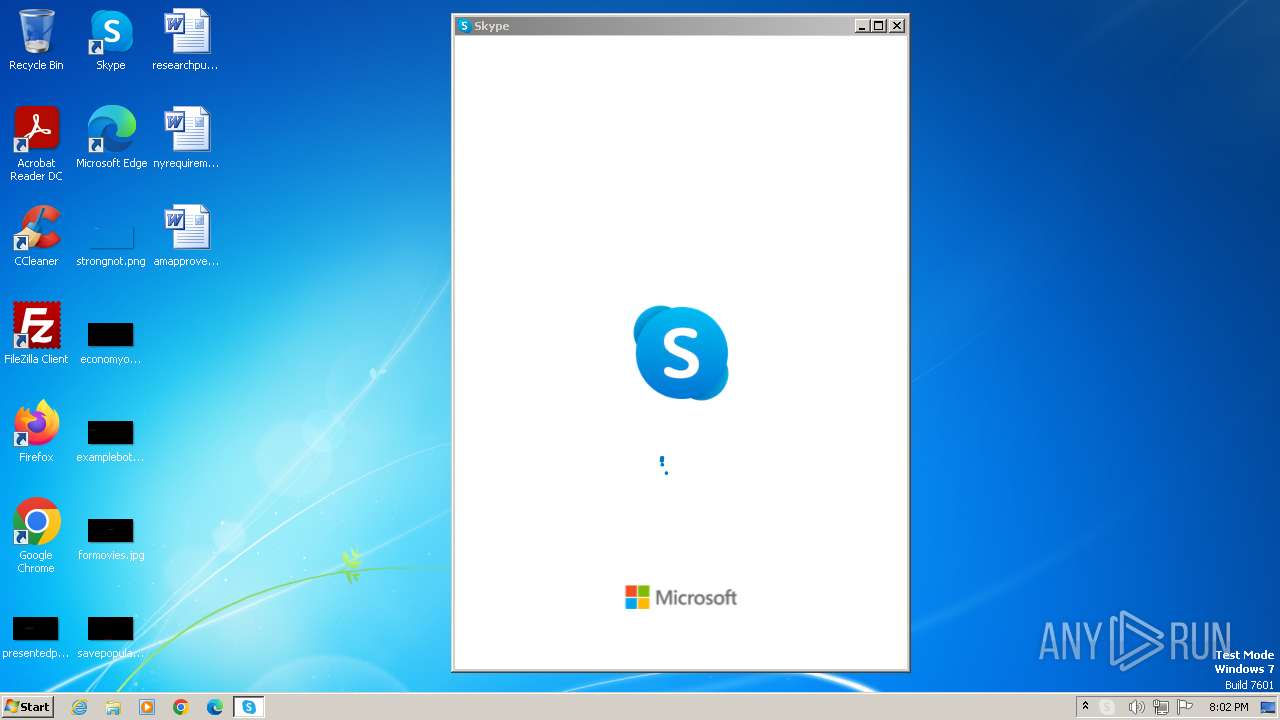Open Skype window system menu icon
The width and height of the screenshot is (1280, 720).
[464, 26]
